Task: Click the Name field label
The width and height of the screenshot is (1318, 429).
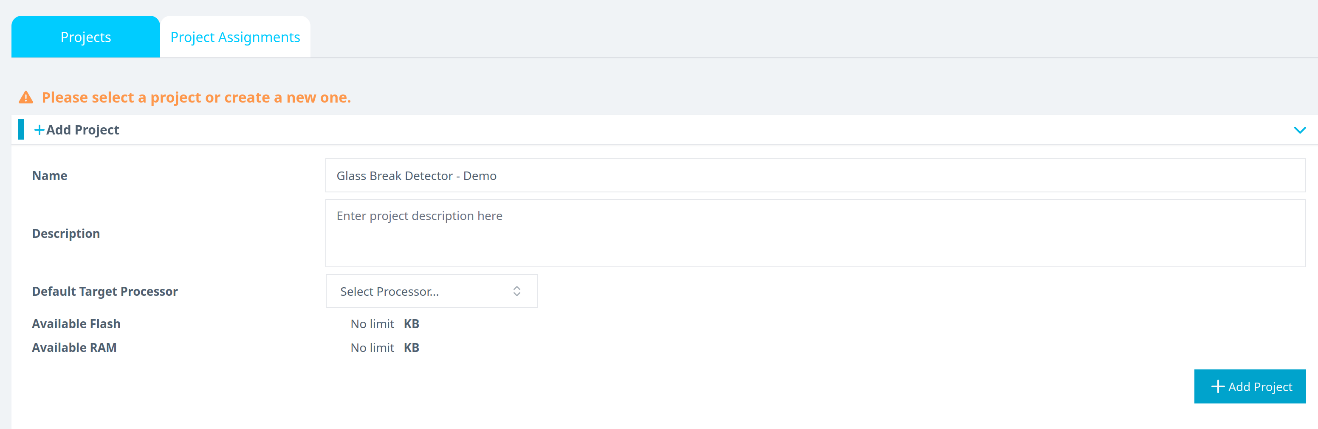Action: pyautogui.click(x=50, y=176)
